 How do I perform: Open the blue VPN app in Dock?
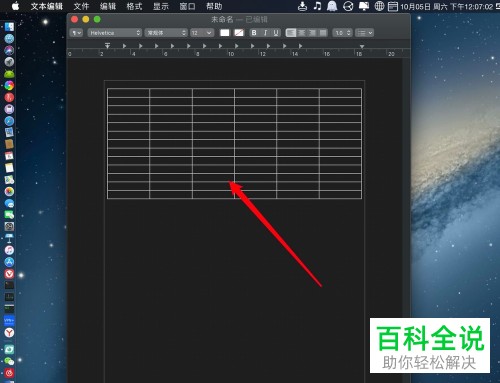pyautogui.click(x=9, y=321)
